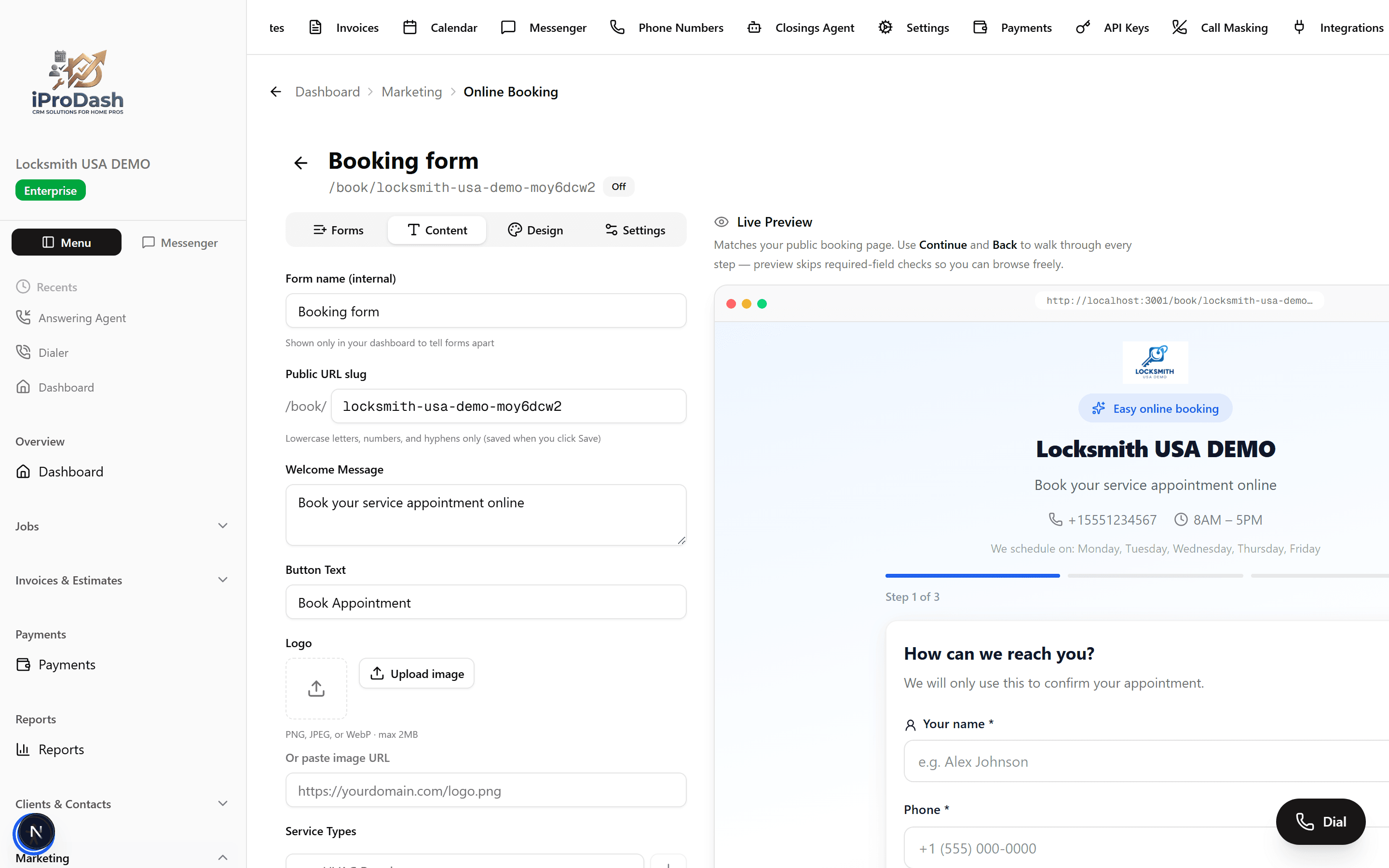
Task: Go to Phone Numbers page
Action: click(667, 27)
